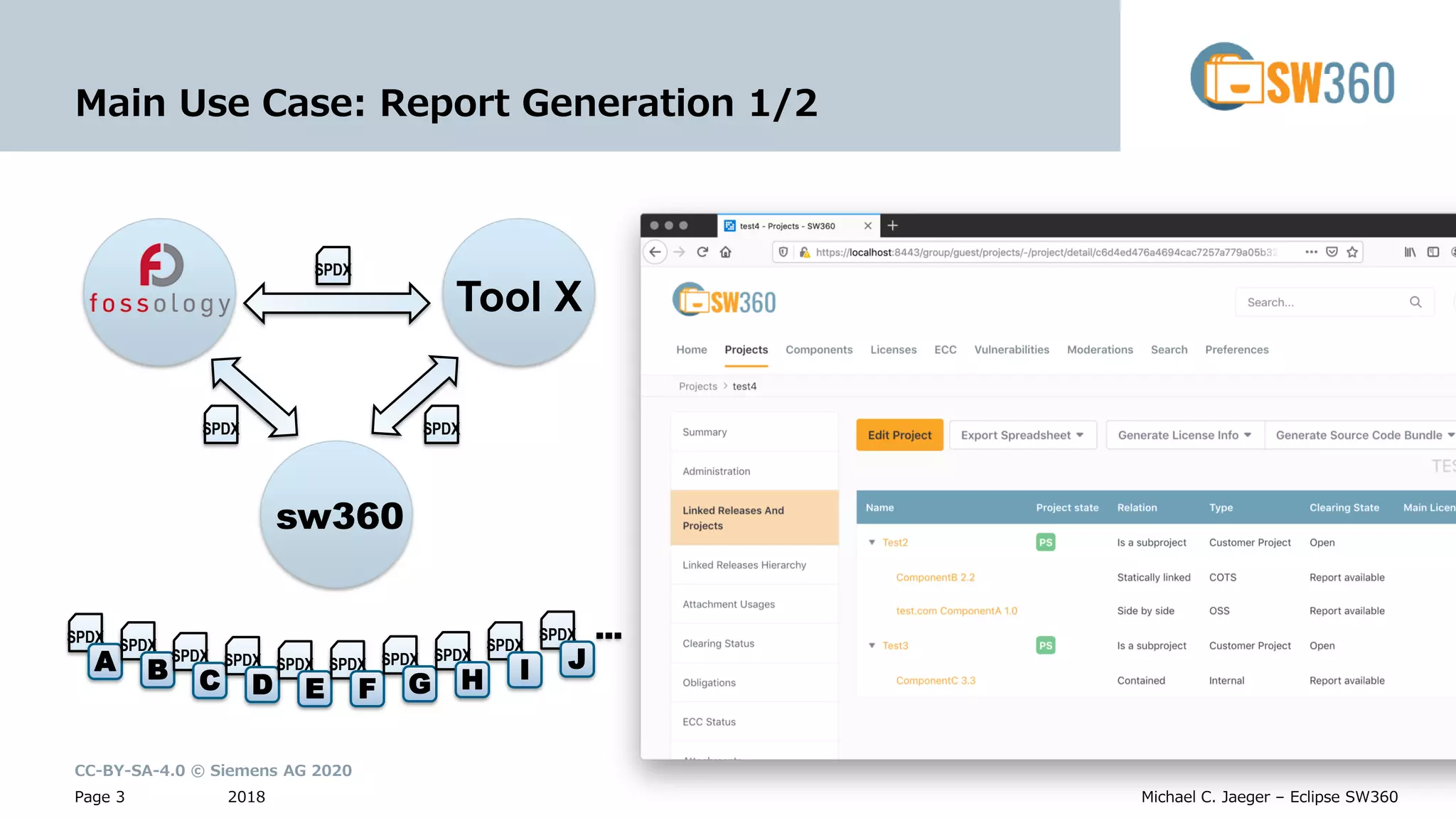1456x818 pixels.
Task: Click the Pocket save icon
Action: click(1332, 252)
